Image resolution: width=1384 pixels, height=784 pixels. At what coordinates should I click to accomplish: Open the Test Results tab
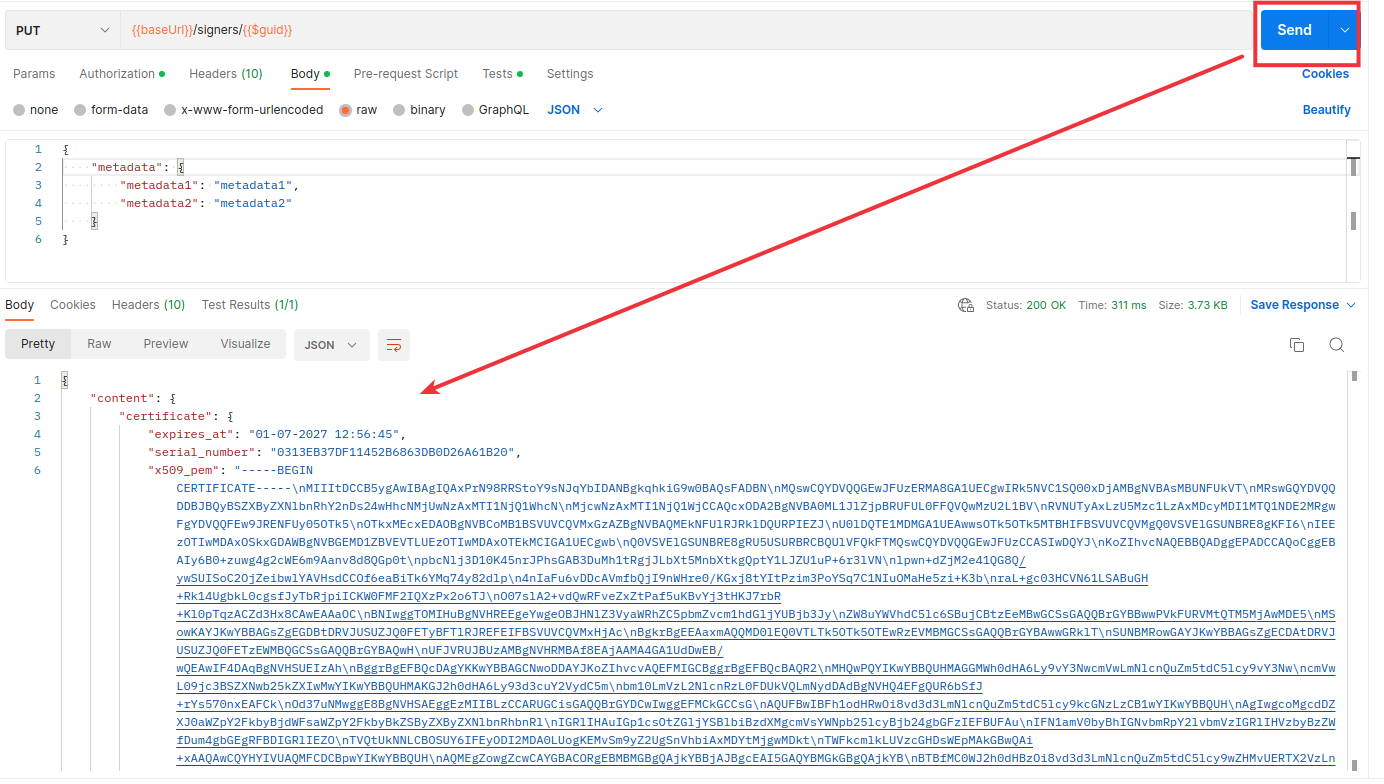tap(249, 305)
